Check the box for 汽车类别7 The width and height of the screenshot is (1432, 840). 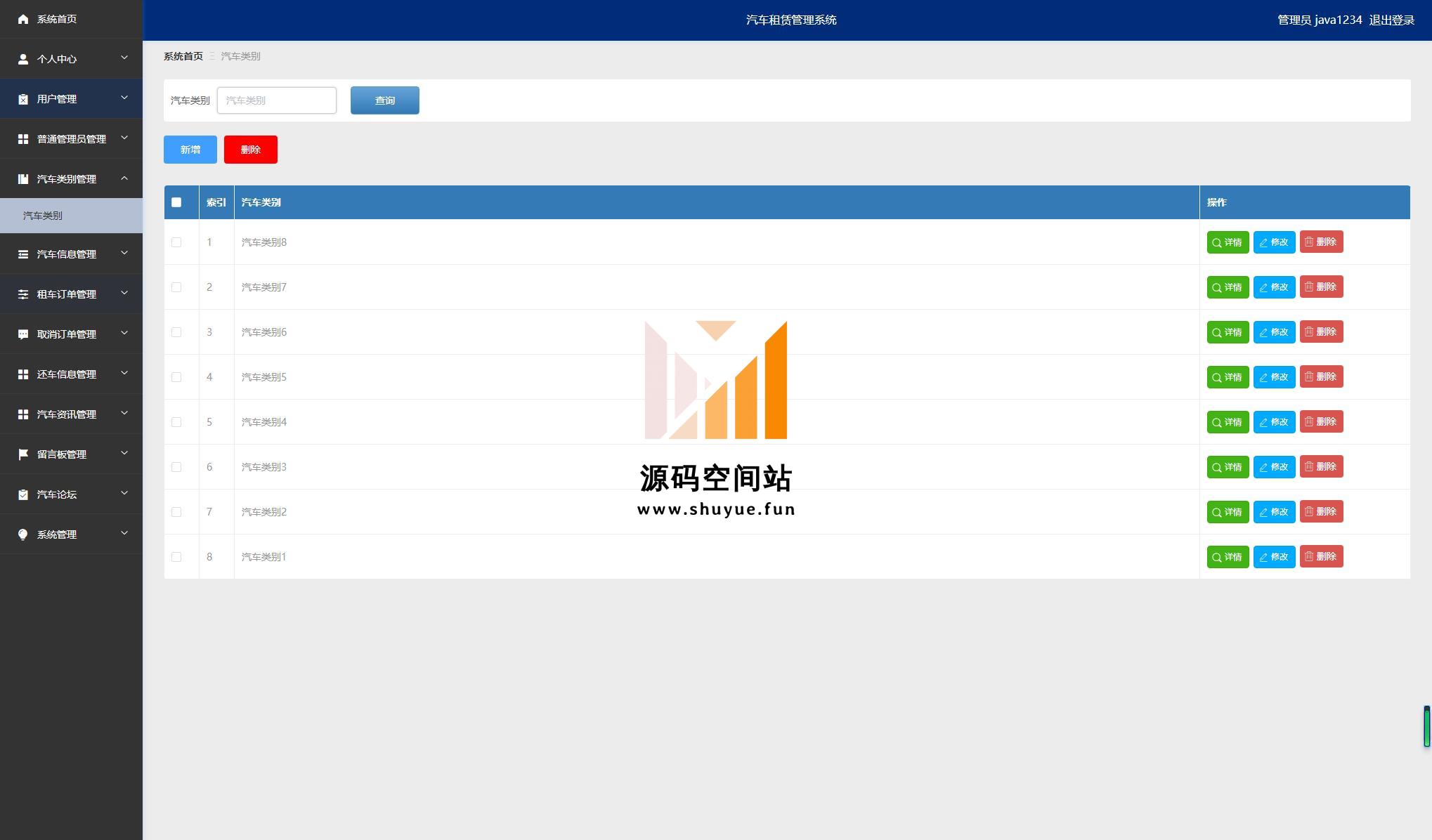tap(176, 287)
